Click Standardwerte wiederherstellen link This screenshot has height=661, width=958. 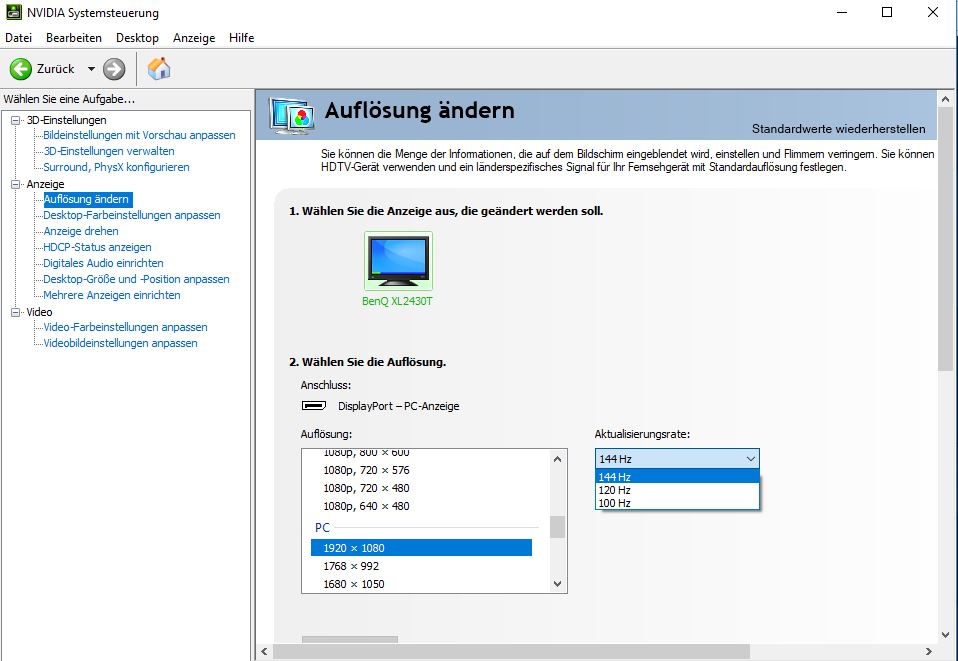pos(838,129)
